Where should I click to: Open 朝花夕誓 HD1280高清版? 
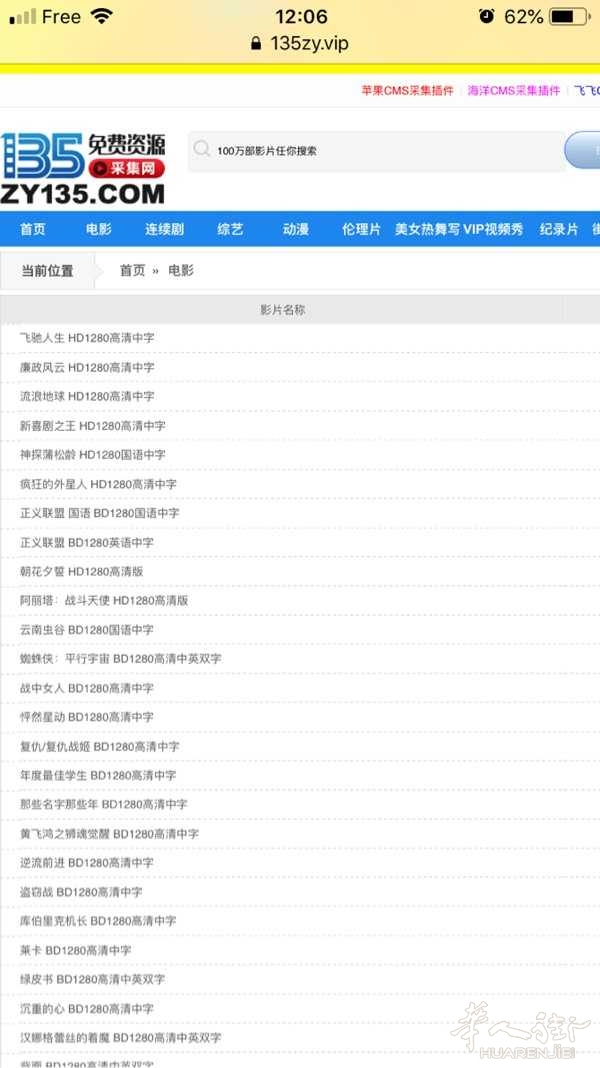[x=82, y=571]
